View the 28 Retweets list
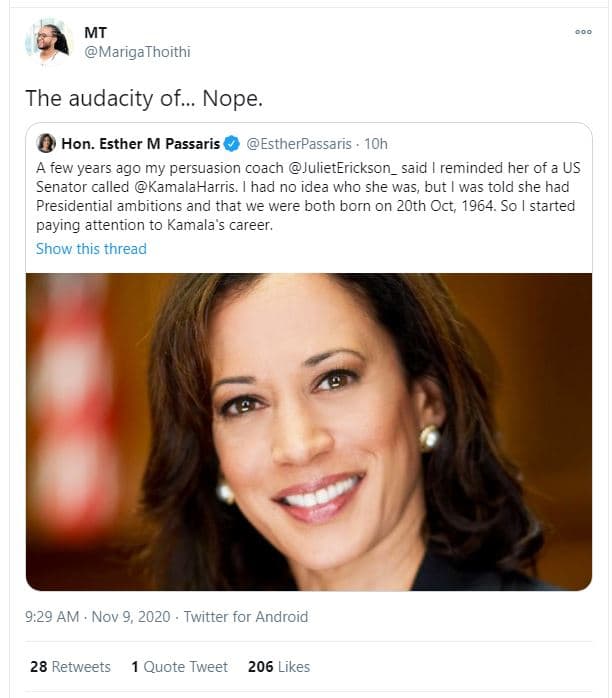This screenshot has height=698, width=612. (71, 666)
